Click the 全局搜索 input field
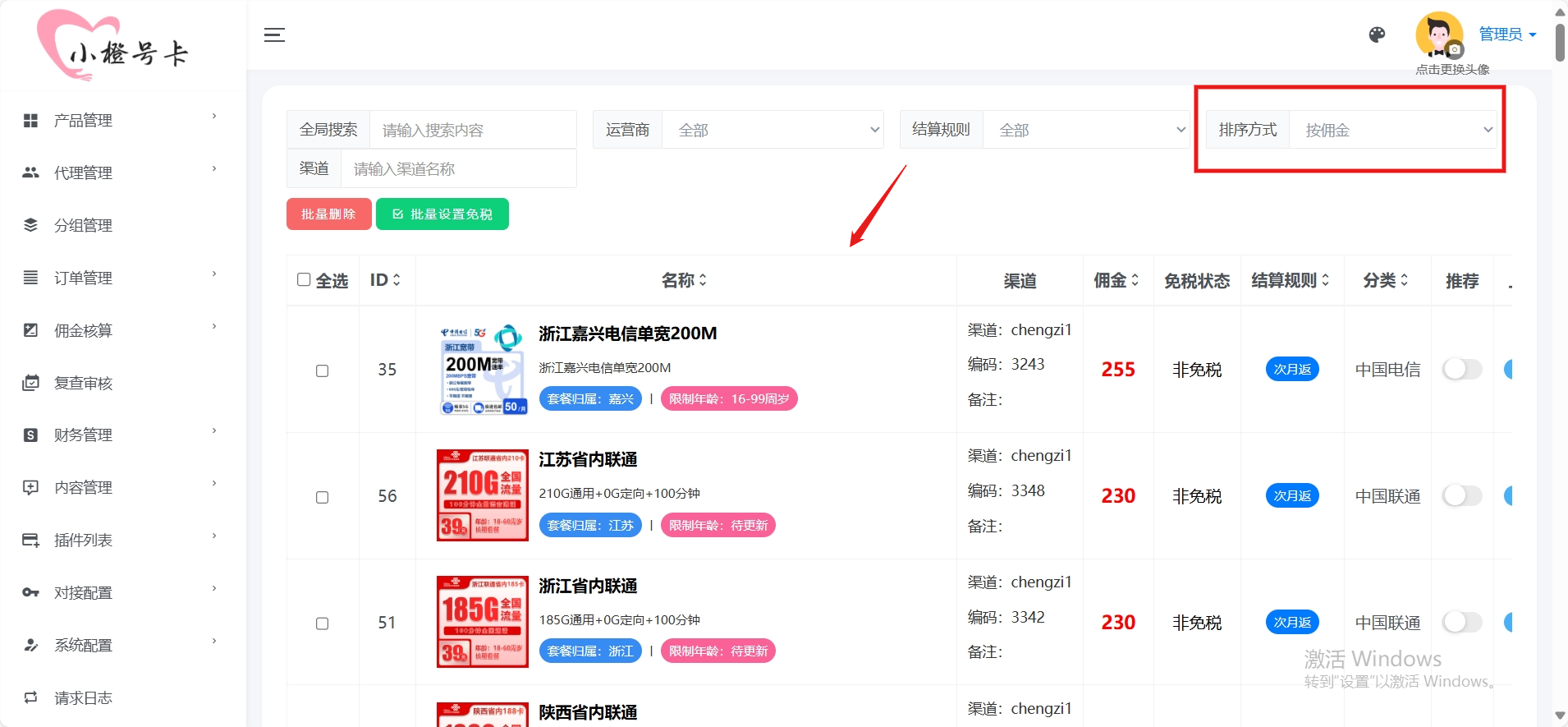 pyautogui.click(x=473, y=130)
